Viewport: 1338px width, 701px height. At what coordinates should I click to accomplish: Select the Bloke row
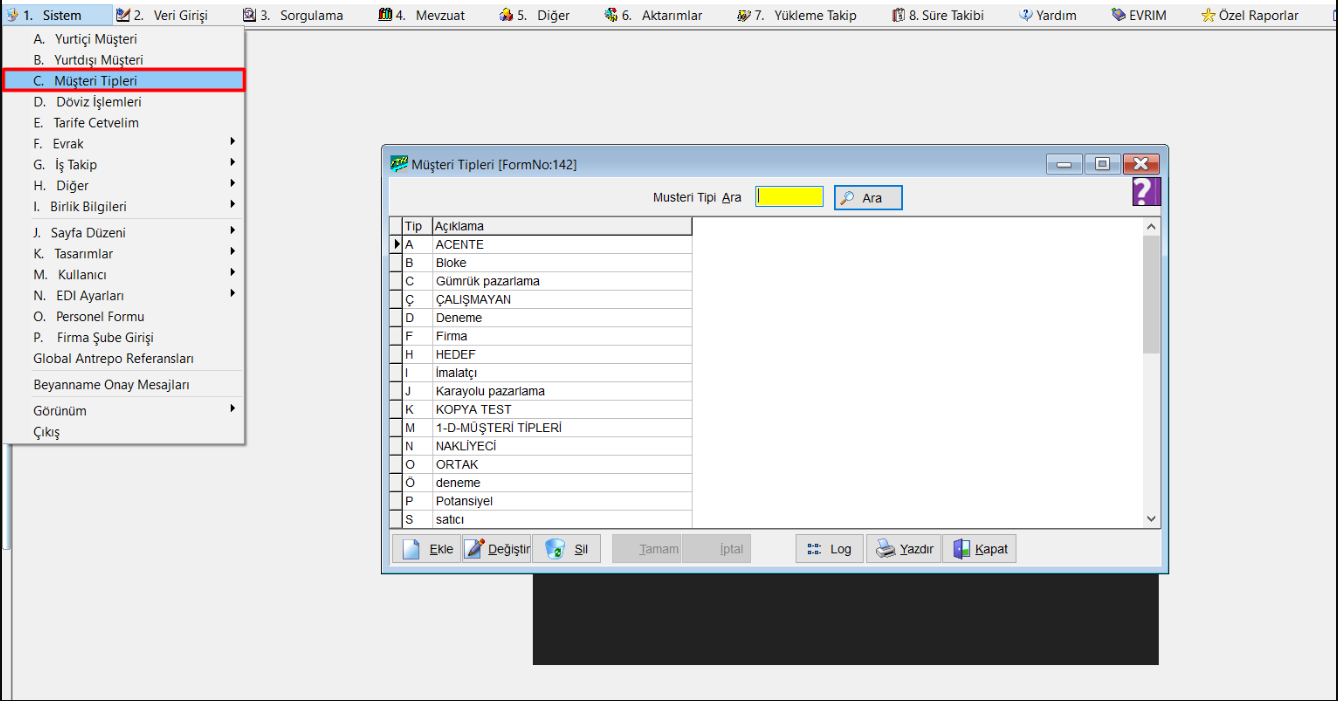(541, 263)
